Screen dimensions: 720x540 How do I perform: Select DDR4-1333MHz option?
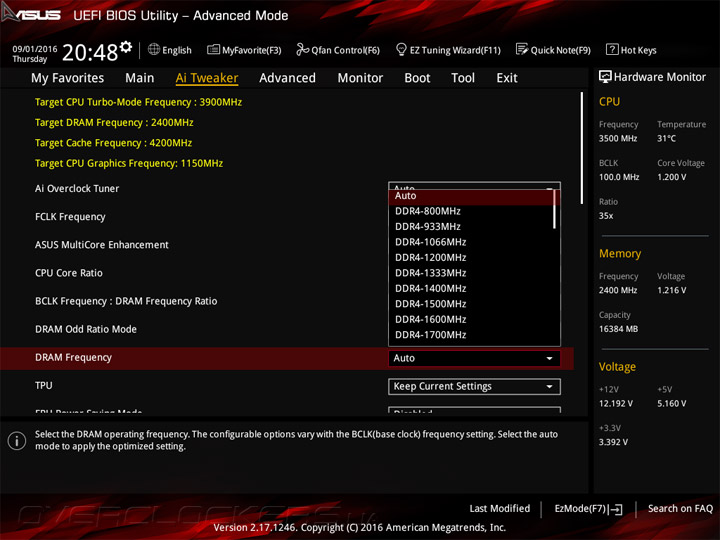coord(472,273)
